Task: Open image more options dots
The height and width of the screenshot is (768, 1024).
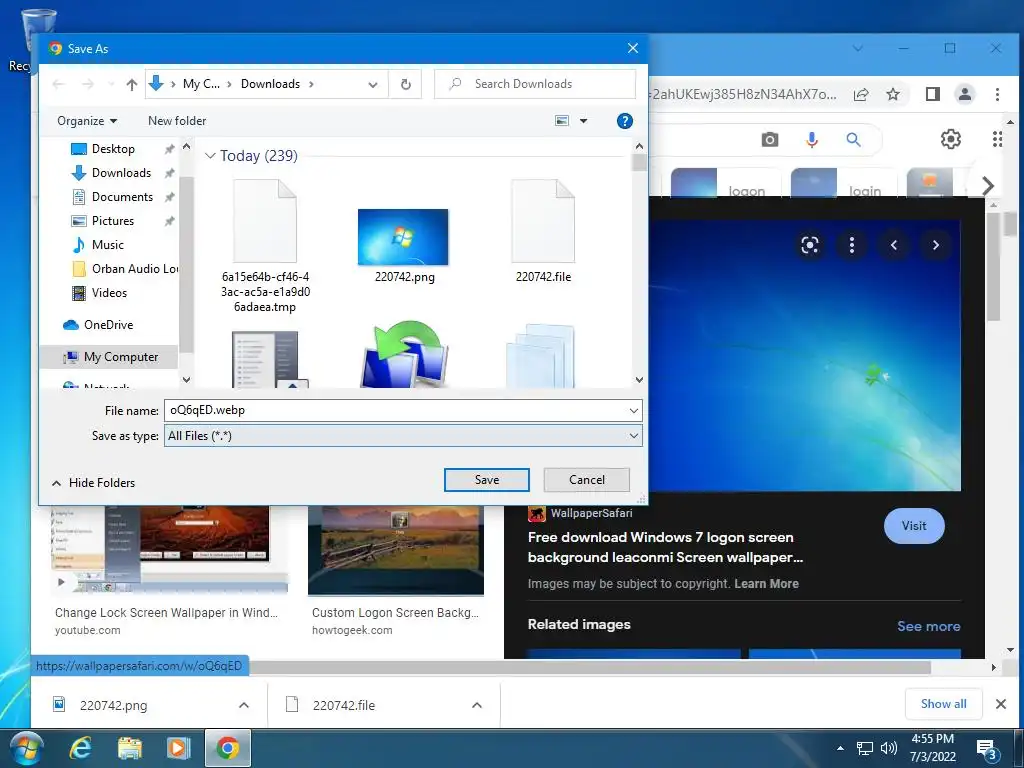Action: [852, 246]
